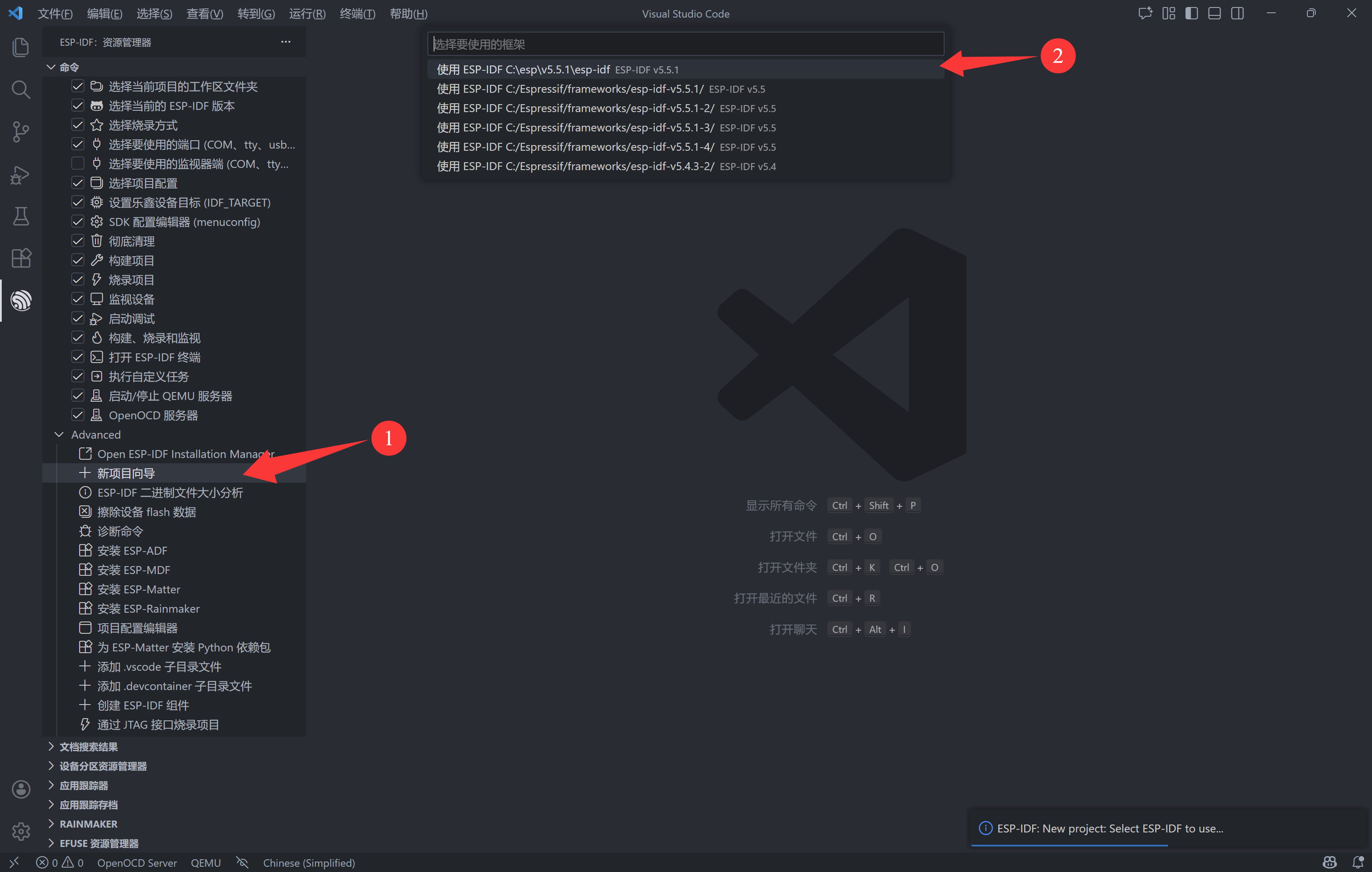Open ESP-IDF binary size analysis
Image resolution: width=1372 pixels, height=872 pixels.
point(170,492)
